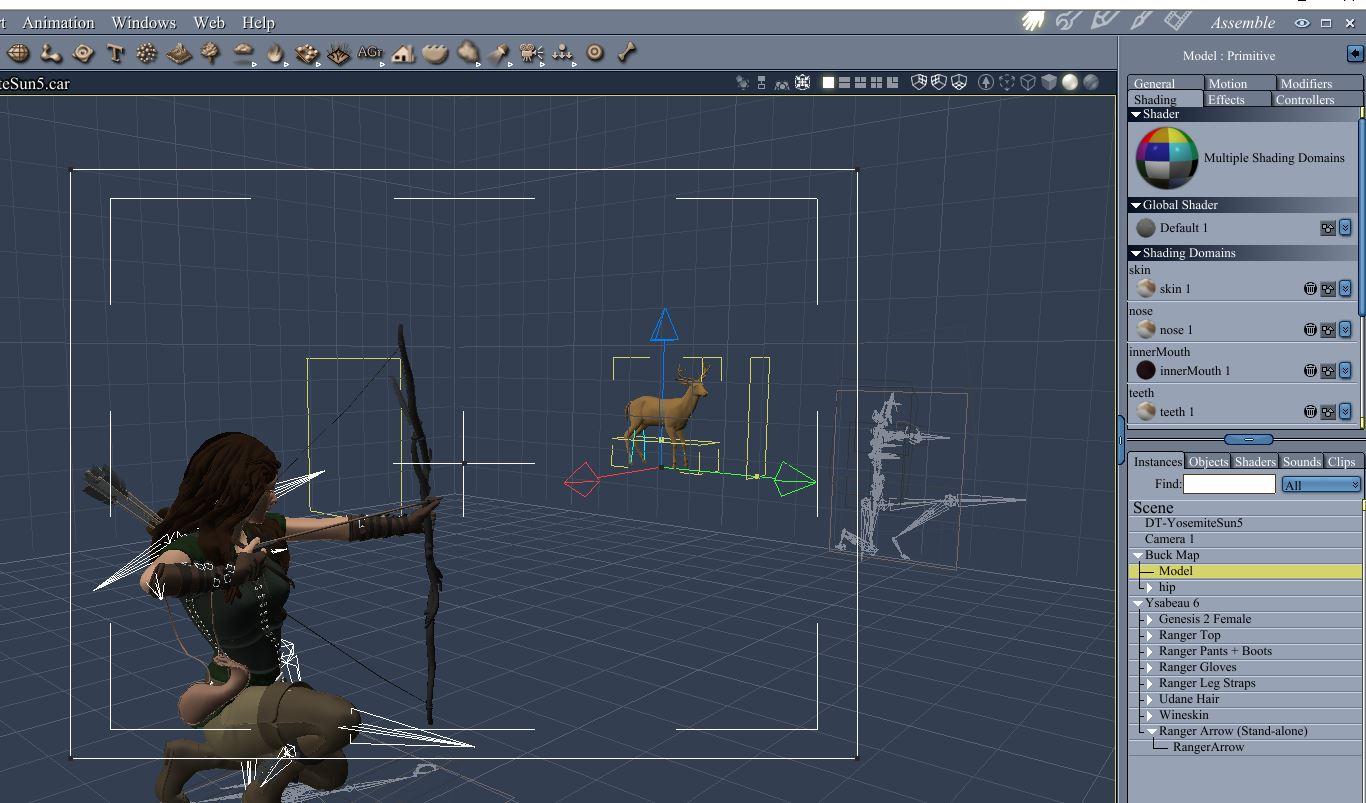Open the innerMouth 1 shader dropdown
This screenshot has height=803, width=1366.
click(x=1345, y=371)
